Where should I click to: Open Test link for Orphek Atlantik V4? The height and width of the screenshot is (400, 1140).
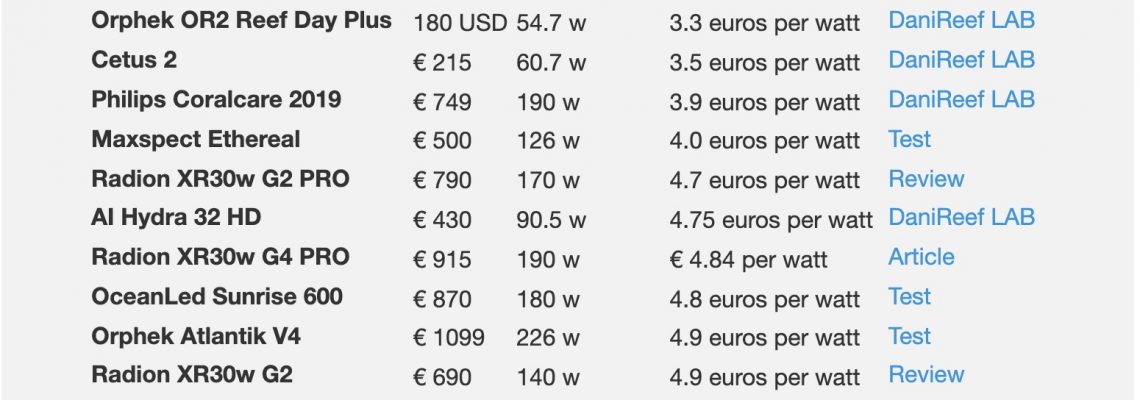tap(910, 336)
